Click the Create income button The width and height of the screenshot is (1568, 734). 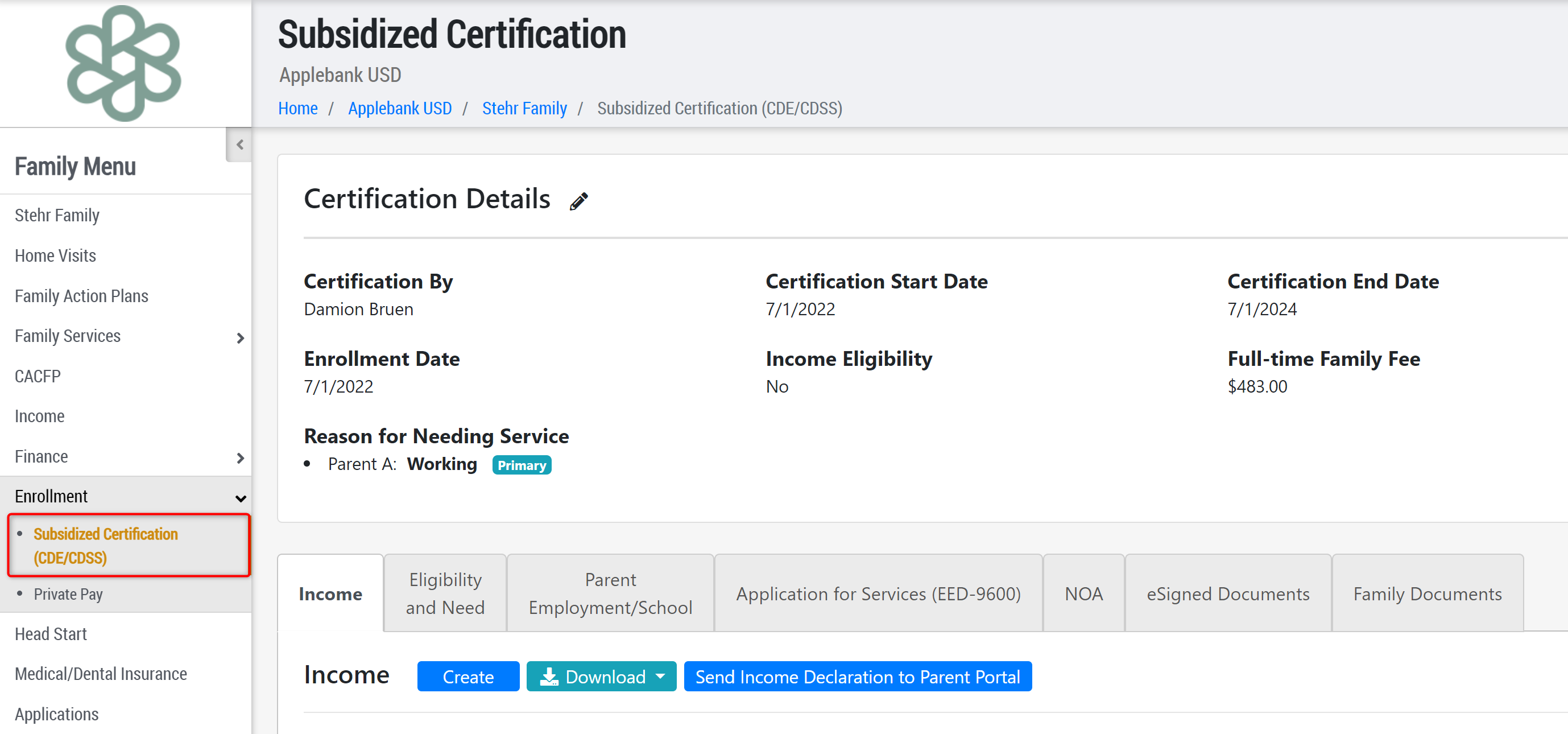coord(467,677)
